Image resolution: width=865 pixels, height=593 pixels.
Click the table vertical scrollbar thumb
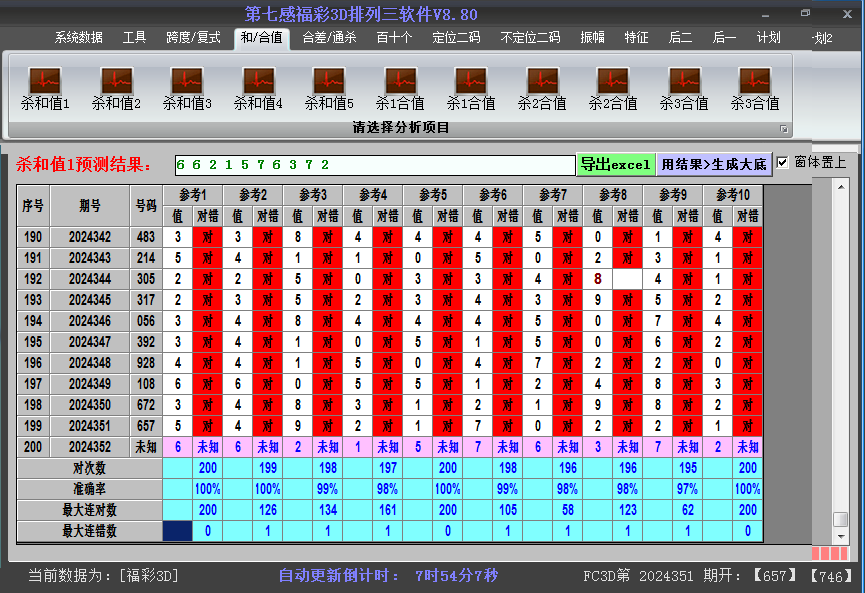pyautogui.click(x=841, y=519)
